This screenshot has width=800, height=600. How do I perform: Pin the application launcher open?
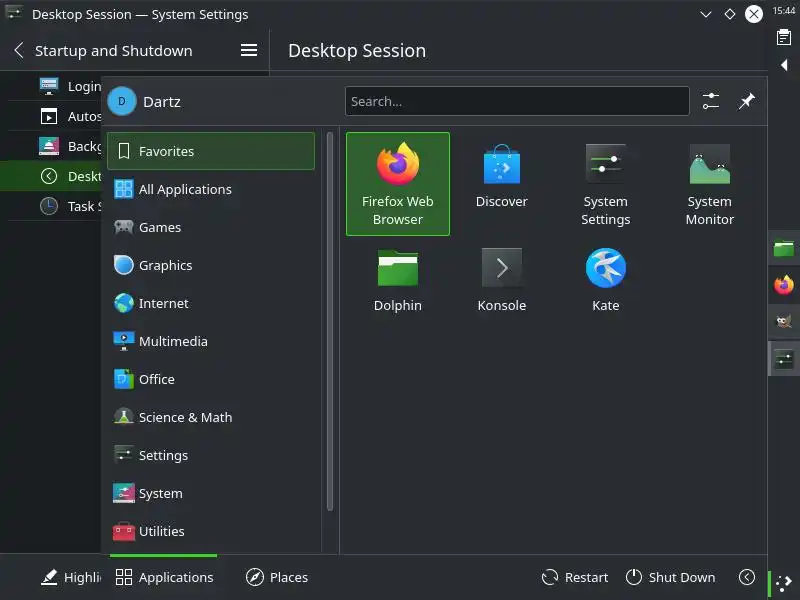click(x=746, y=101)
